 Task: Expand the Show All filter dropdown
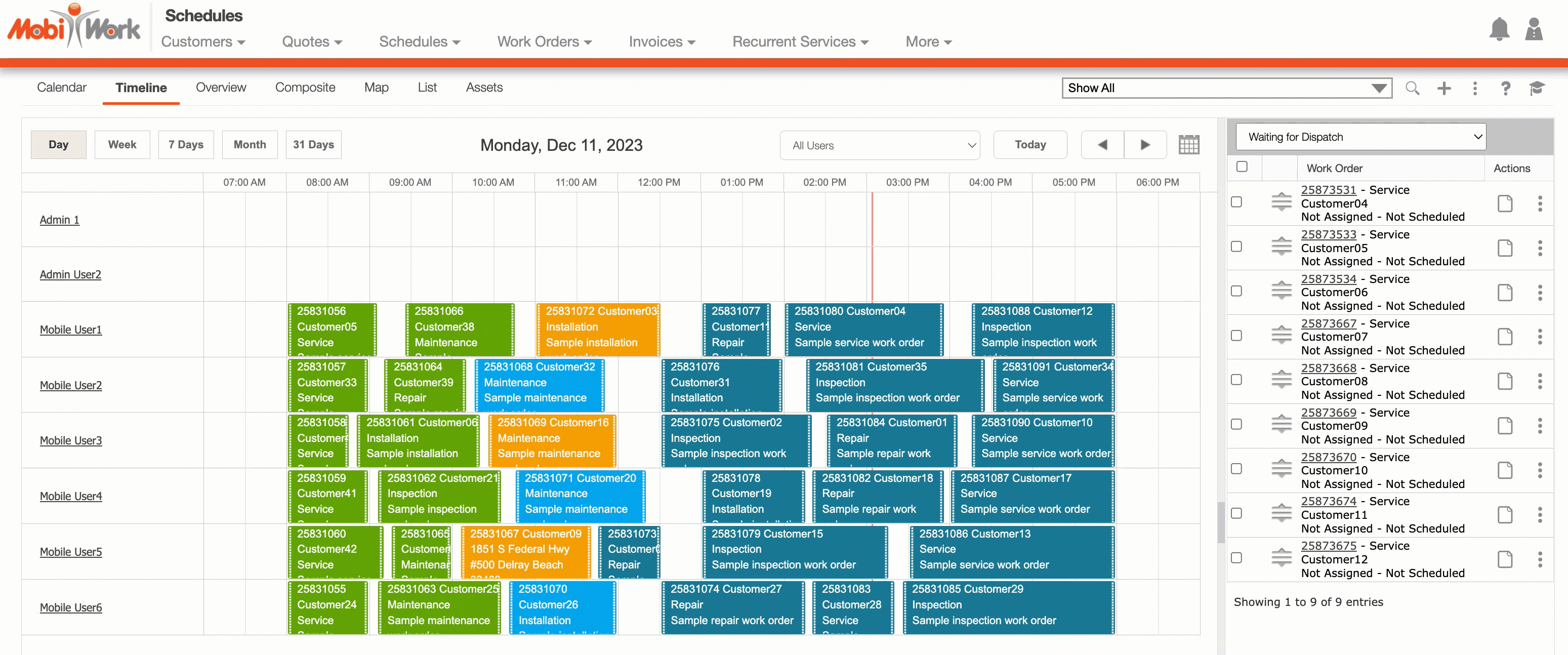pyautogui.click(x=1226, y=88)
